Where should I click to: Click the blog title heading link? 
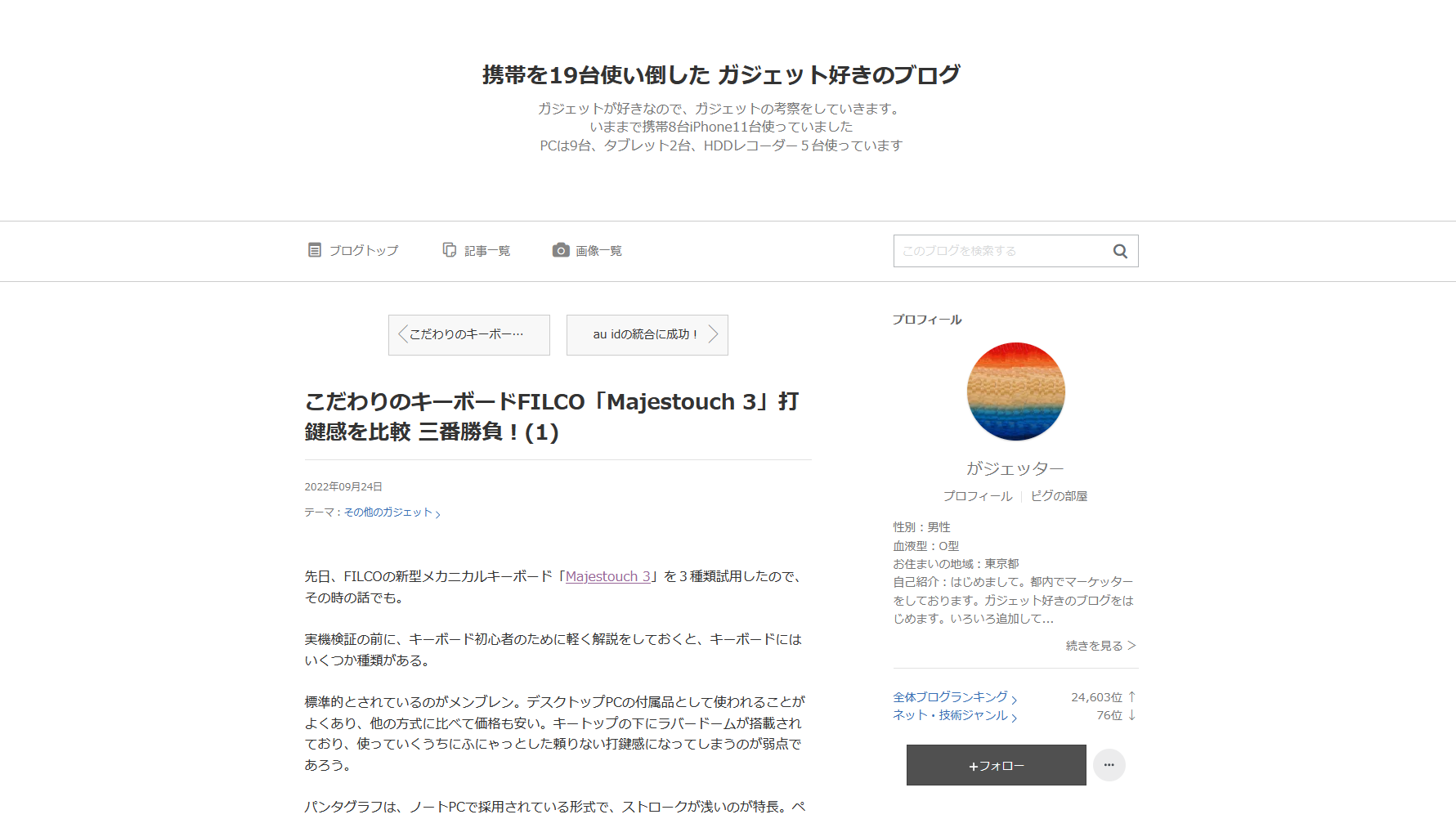click(721, 74)
